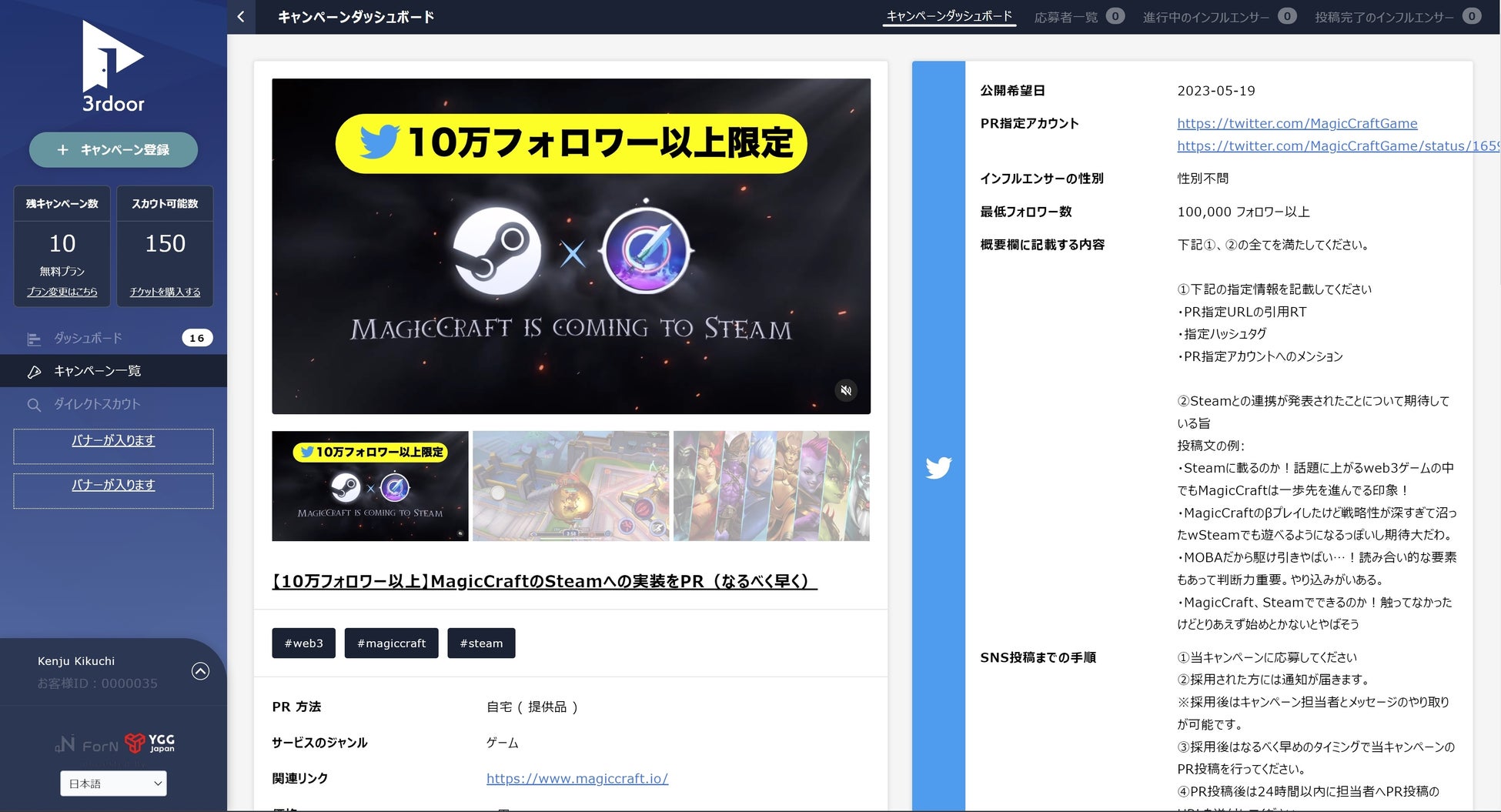Click the PR指定アカウント label
The width and height of the screenshot is (1501, 812).
pyautogui.click(x=1029, y=123)
